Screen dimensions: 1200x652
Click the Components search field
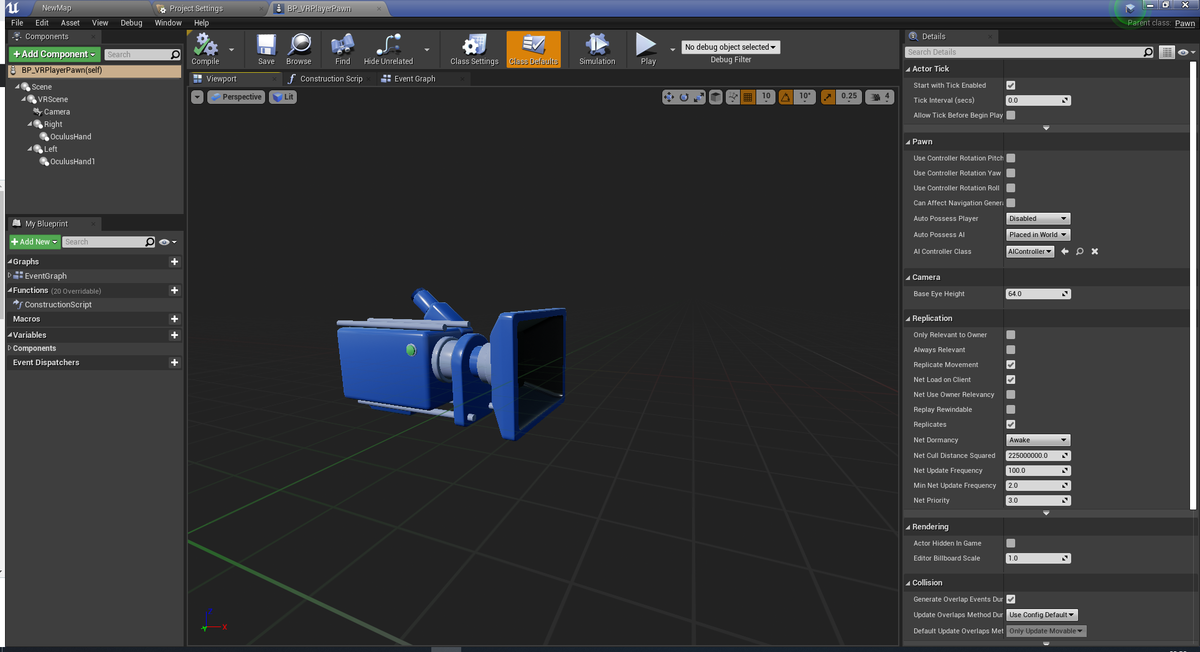click(143, 54)
